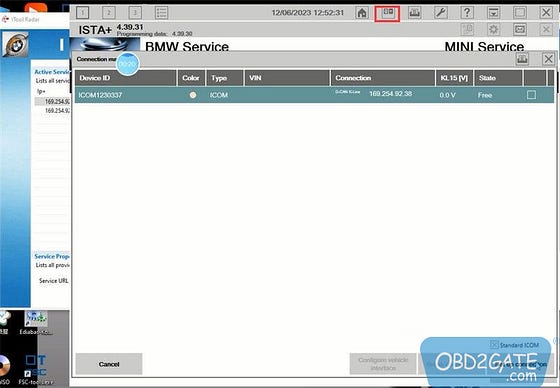Open the help question mark icon
Screen dimensions: 560x388
coord(467,13)
